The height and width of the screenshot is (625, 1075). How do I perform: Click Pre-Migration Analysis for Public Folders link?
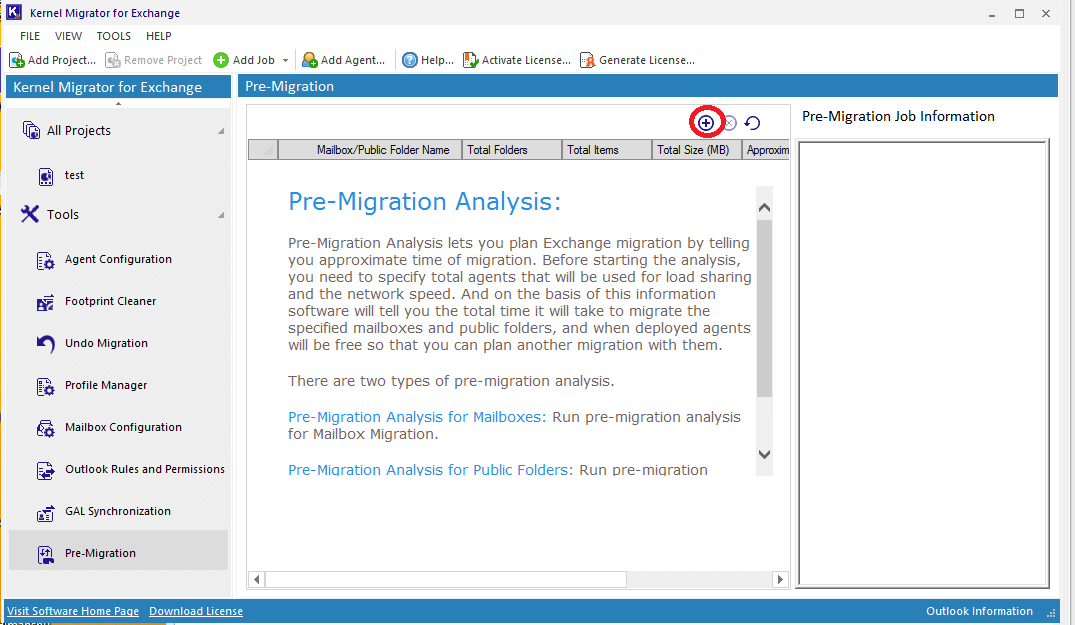pyautogui.click(x=430, y=469)
